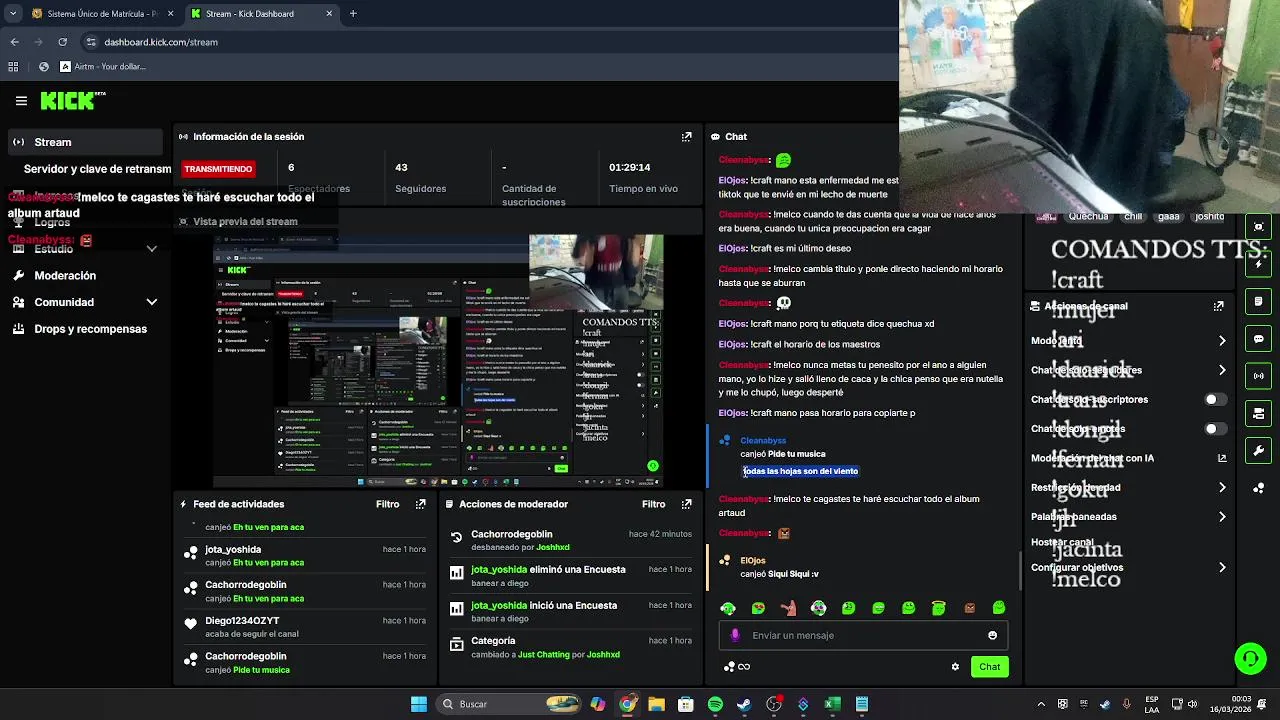Screen dimensions: 1280x720
Task: Click the purple microphone icon in chat input
Action: (735, 635)
